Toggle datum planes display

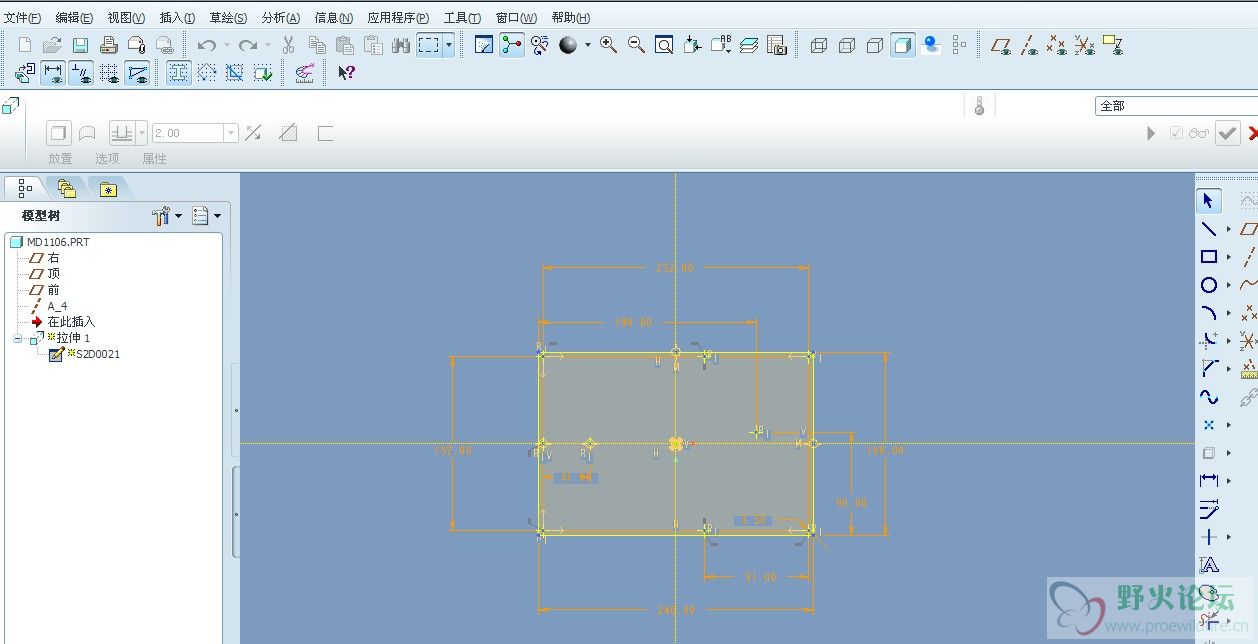click(1001, 45)
